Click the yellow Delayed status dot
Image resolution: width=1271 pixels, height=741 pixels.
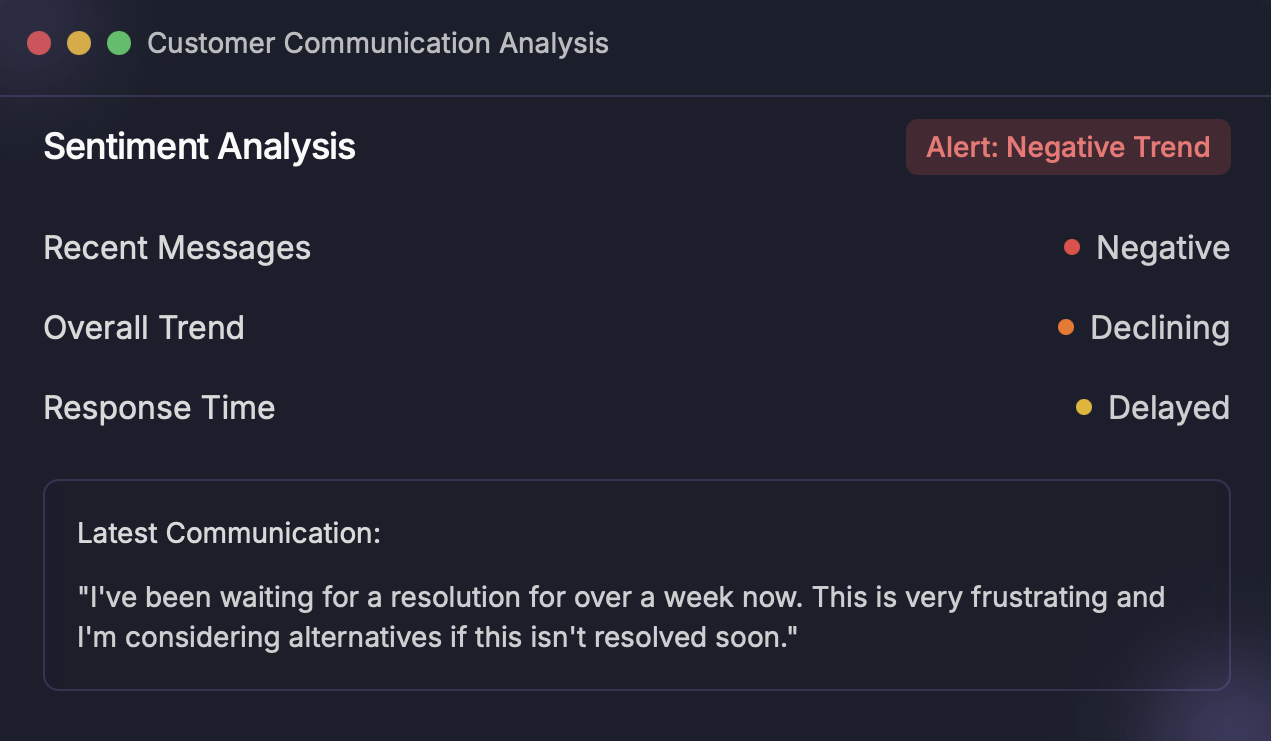tap(1084, 407)
